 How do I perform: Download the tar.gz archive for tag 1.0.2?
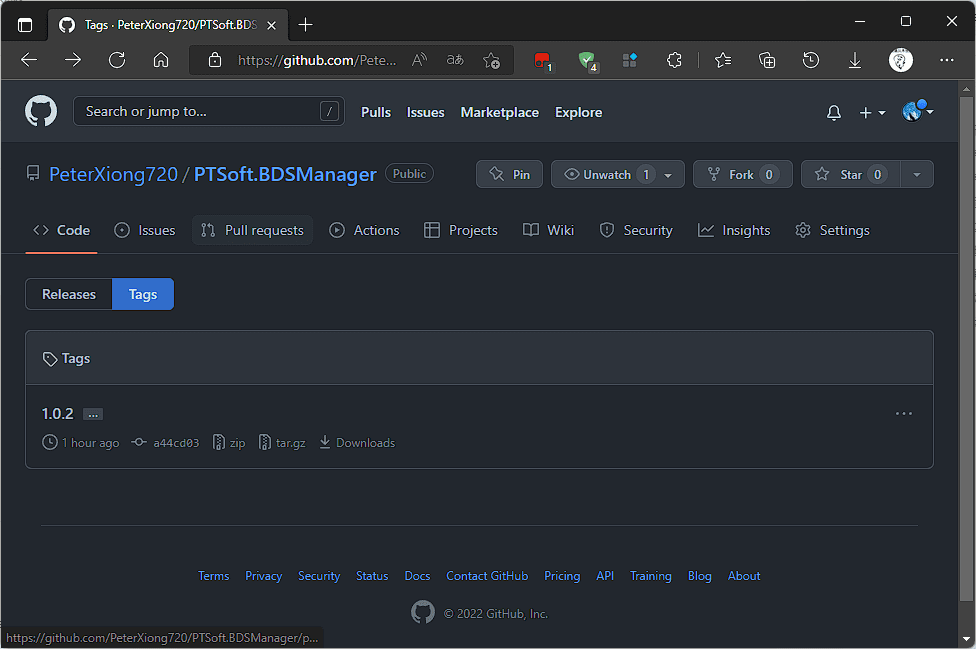coord(282,442)
